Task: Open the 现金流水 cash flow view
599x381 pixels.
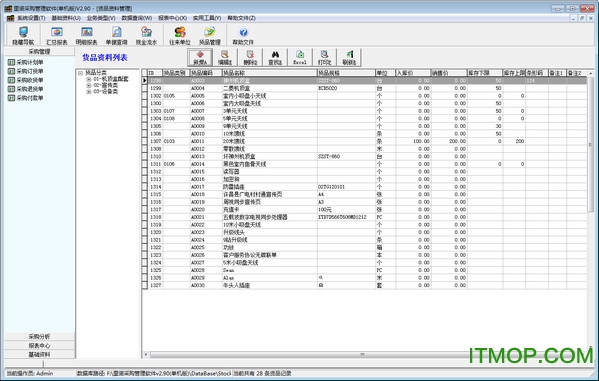Action: pos(146,36)
